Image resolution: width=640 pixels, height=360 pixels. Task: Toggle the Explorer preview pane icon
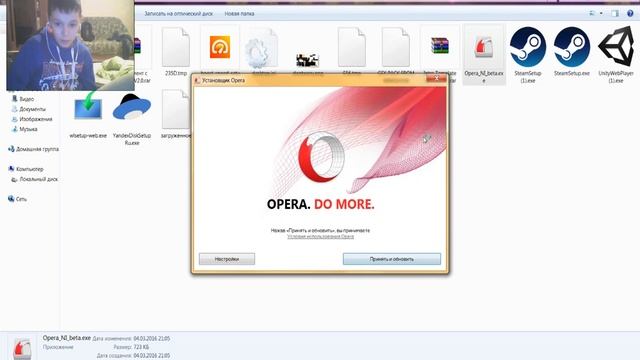point(615,13)
